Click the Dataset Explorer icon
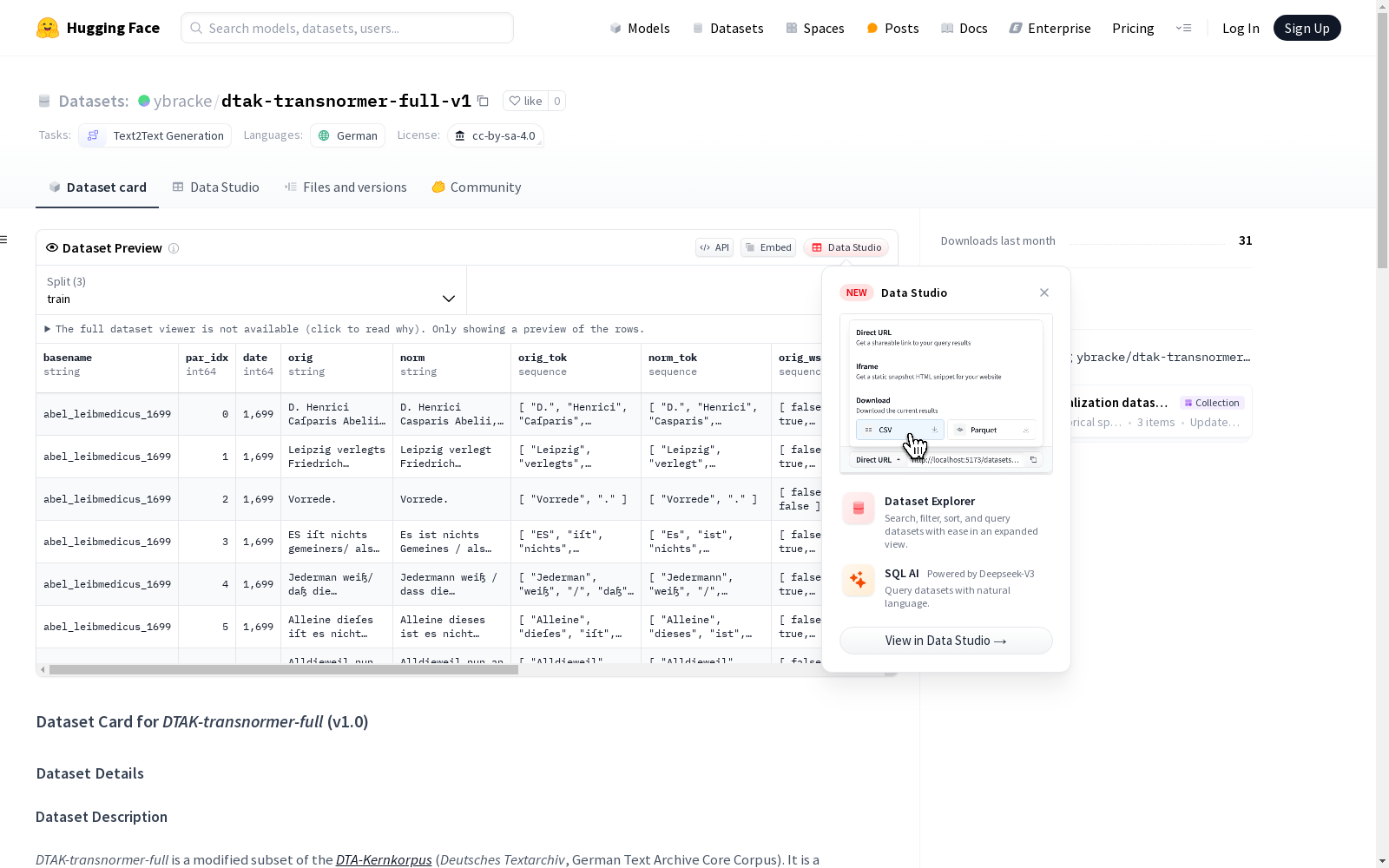Image resolution: width=1389 pixels, height=868 pixels. pos(859,509)
